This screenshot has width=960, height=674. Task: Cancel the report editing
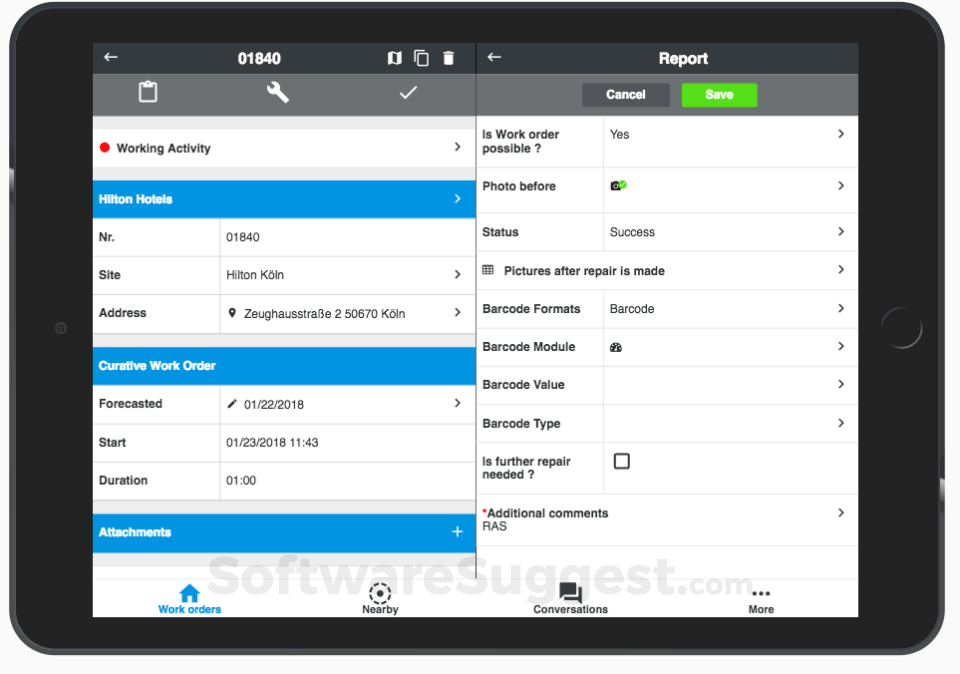[626, 95]
